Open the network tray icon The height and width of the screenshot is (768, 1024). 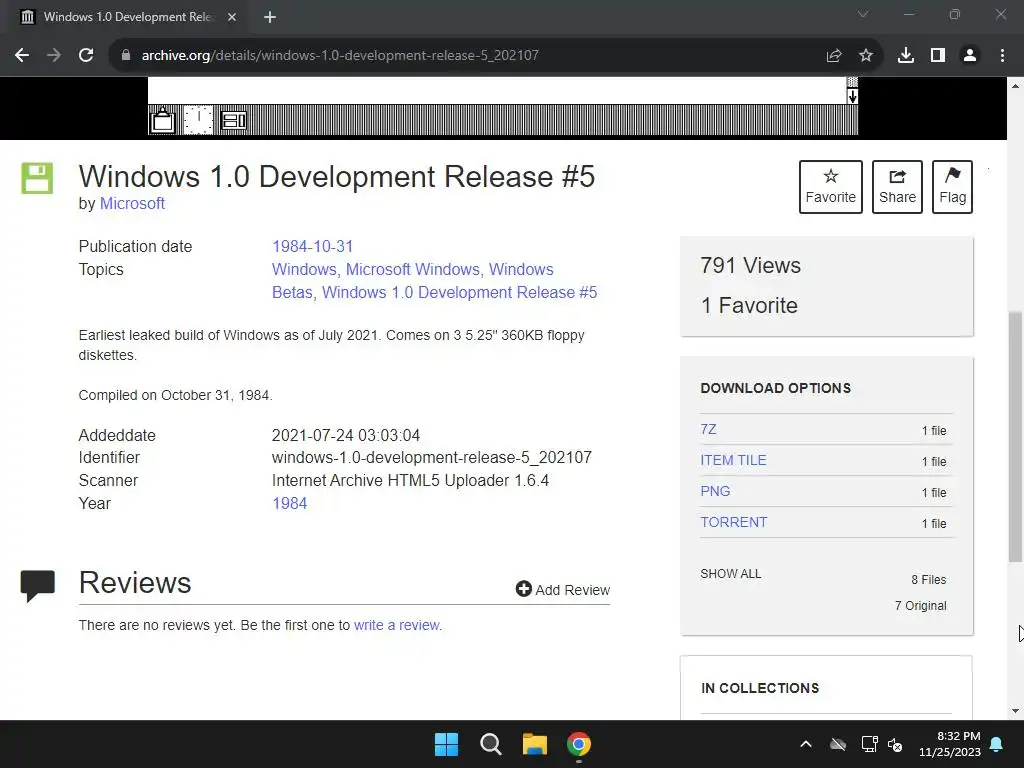pyautogui.click(x=869, y=744)
